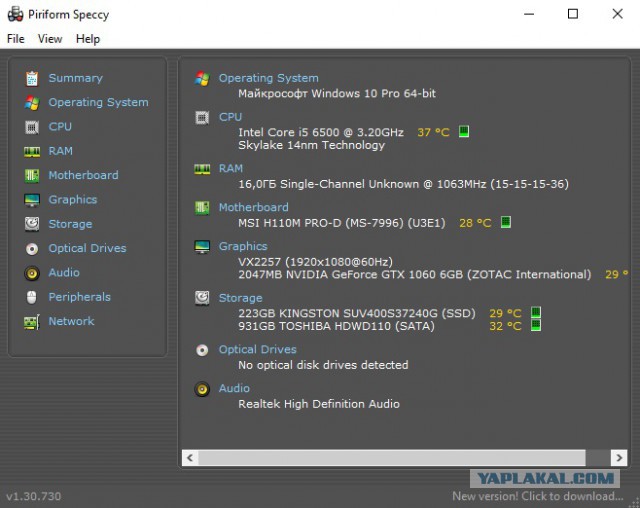Click the 37 °C CPU temperature value
The height and width of the screenshot is (508, 640).
pos(433,132)
